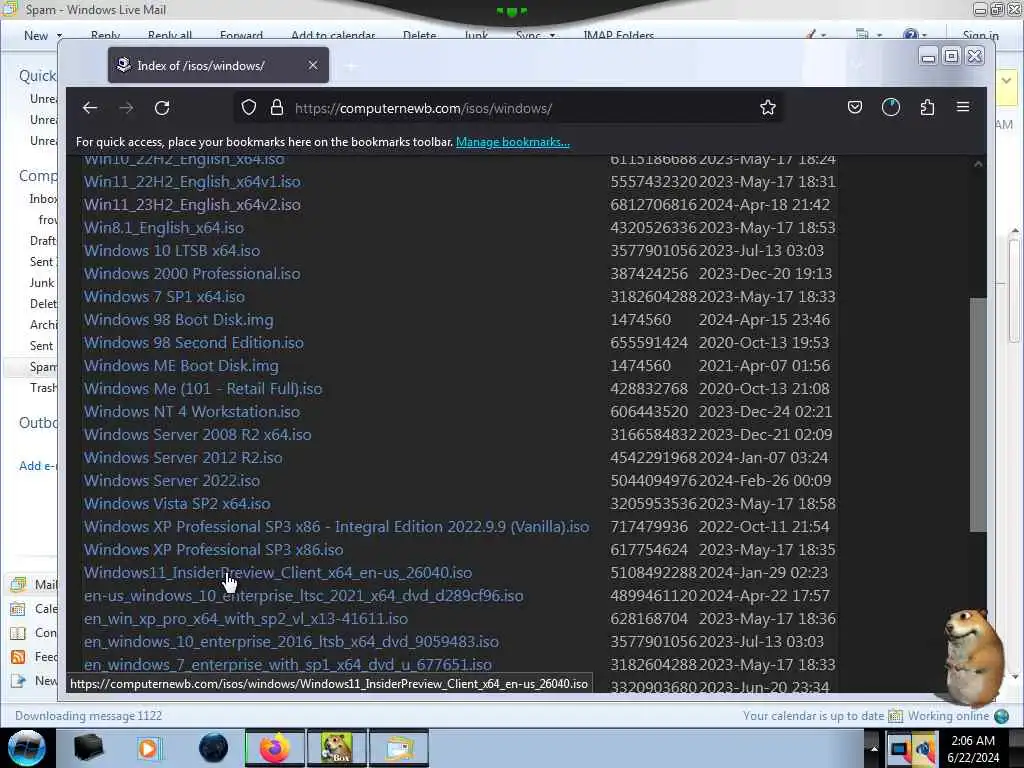Open Windows XP Professional SP3 x86.iso
This screenshot has width=1024, height=768.
(214, 550)
